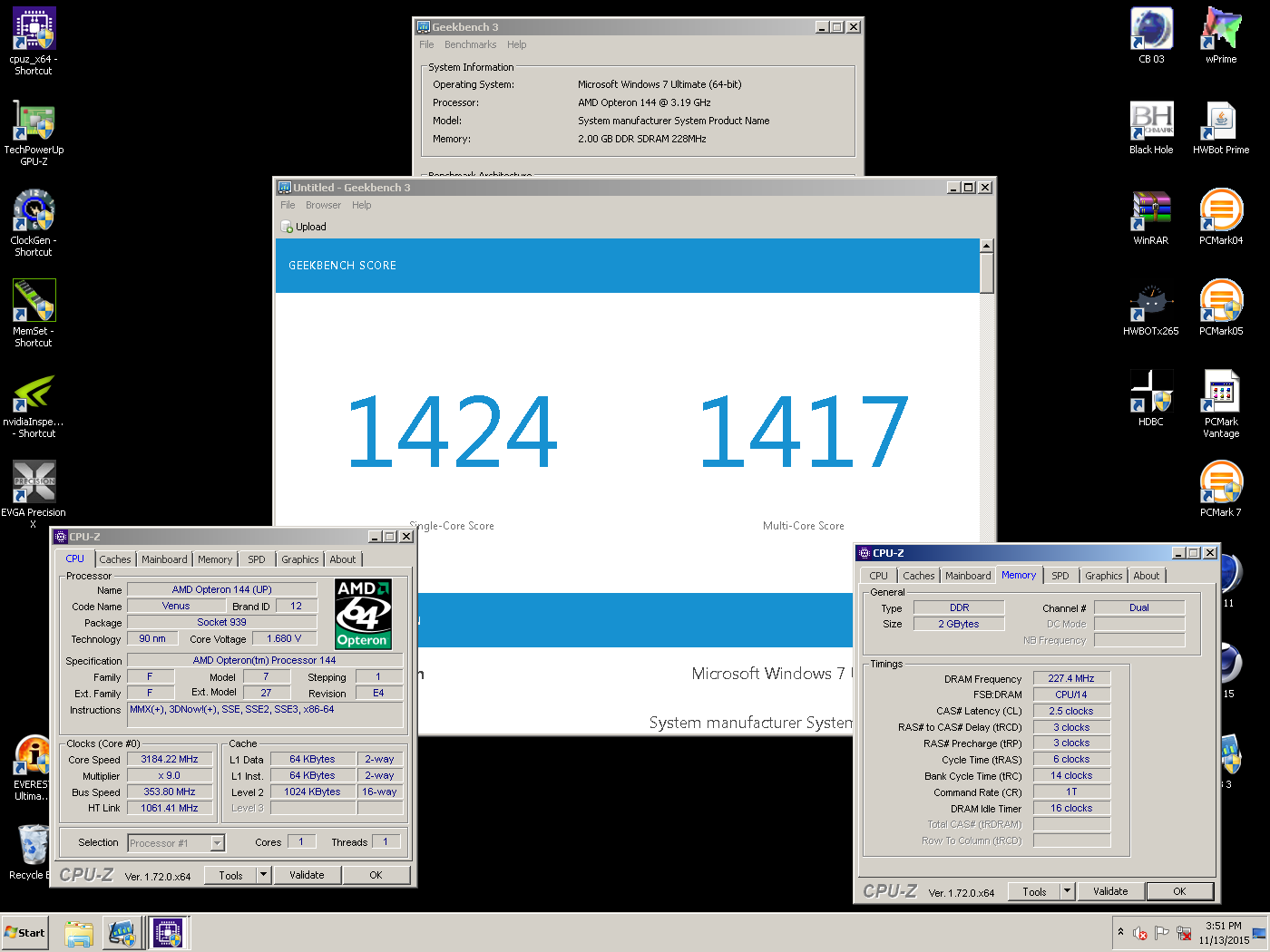Show hidden tray icons arrow
Screen dimensions: 1270x952
(1120, 932)
